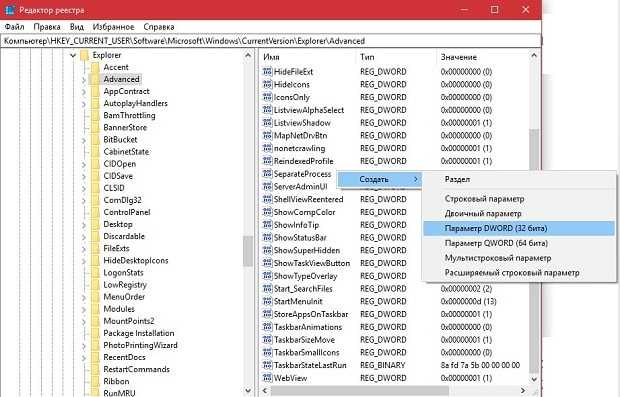Choose Расширяемый строковый параметр in submenu
620x397 pixels.
coord(519,273)
